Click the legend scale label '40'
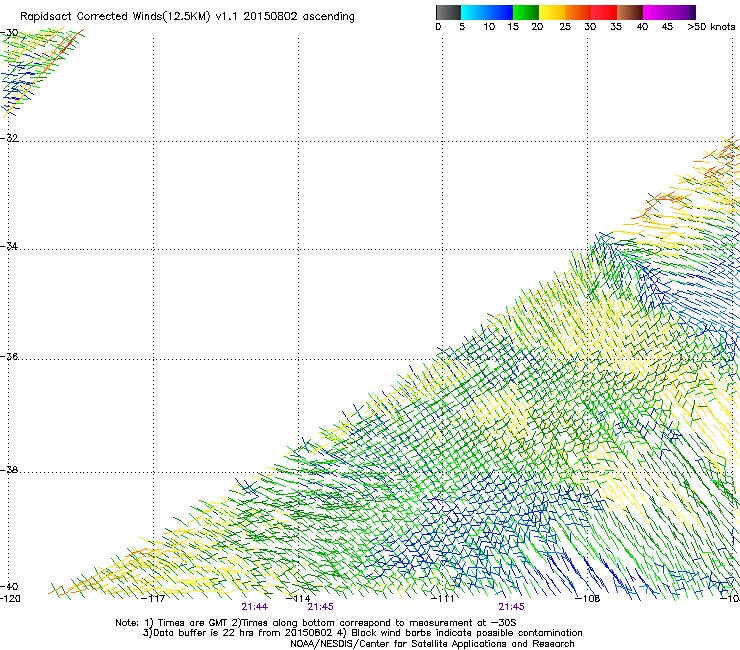 click(642, 27)
